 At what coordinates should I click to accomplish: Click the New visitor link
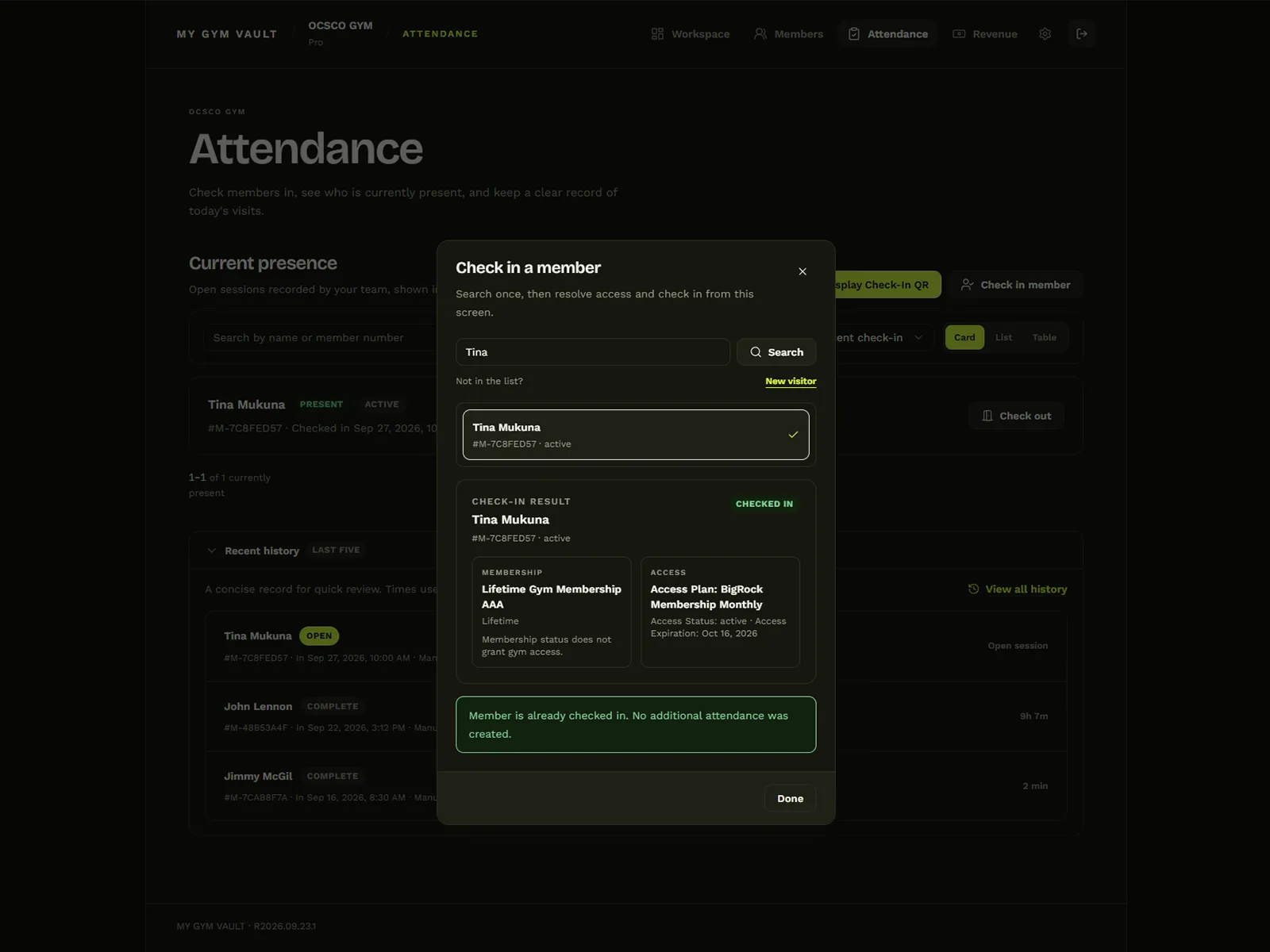pyautogui.click(x=791, y=381)
